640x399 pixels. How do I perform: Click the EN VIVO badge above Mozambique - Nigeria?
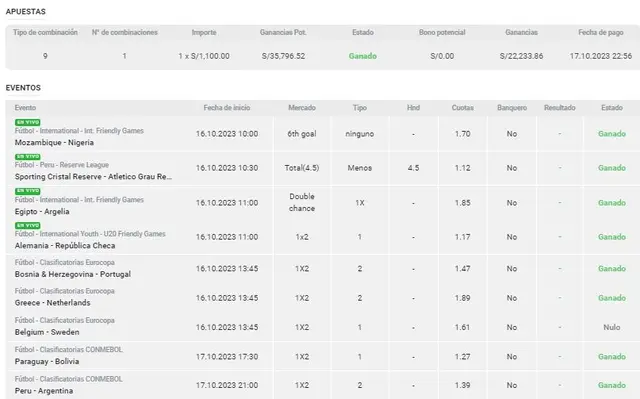[27, 122]
